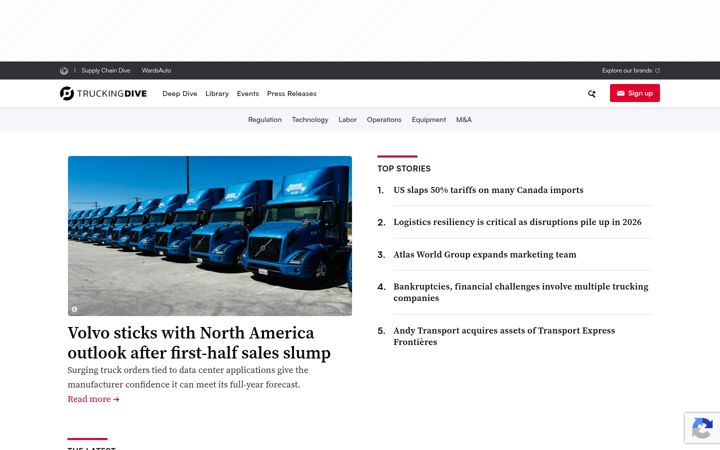Open Logistics resiliency is critical story
The height and width of the screenshot is (450, 720).
click(x=518, y=222)
